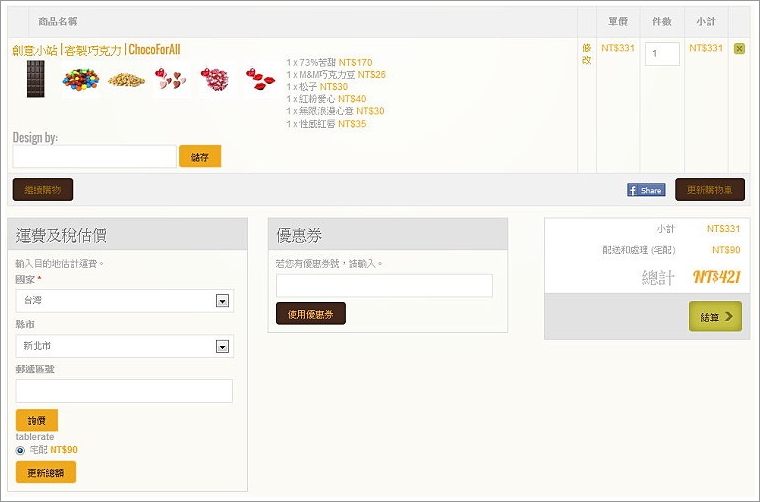Click the 優惠券 section heading
The height and width of the screenshot is (502, 760).
point(299,235)
